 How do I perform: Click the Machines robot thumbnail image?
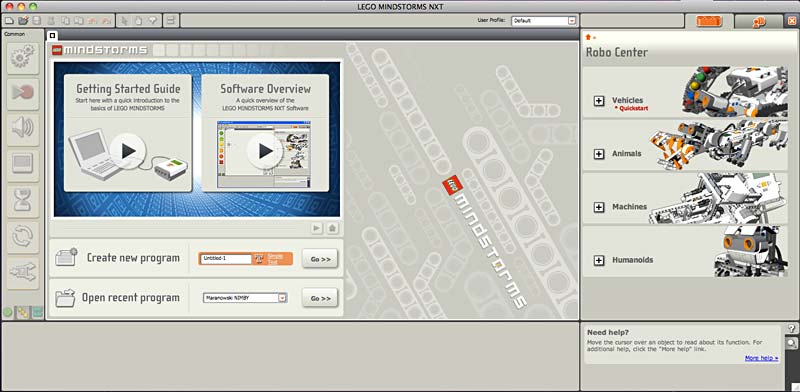(x=718, y=198)
